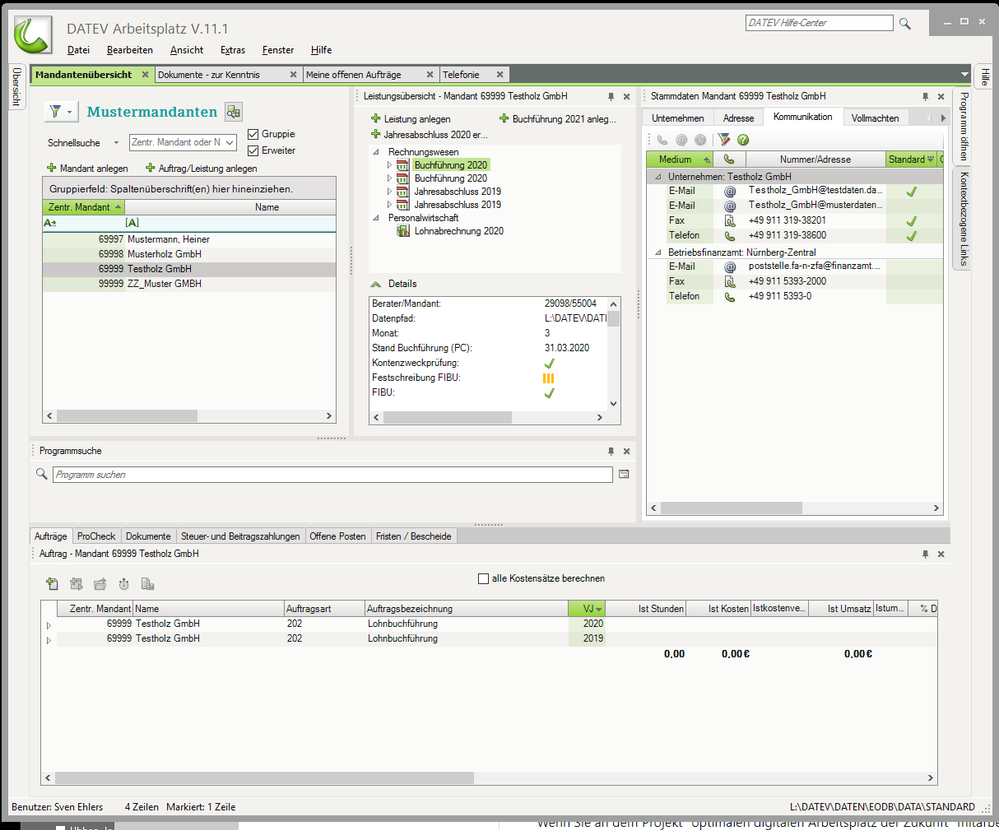Image resolution: width=999 pixels, height=830 pixels.
Task: Click the magnifier icon next to Hilfe-Center search
Action: (905, 23)
